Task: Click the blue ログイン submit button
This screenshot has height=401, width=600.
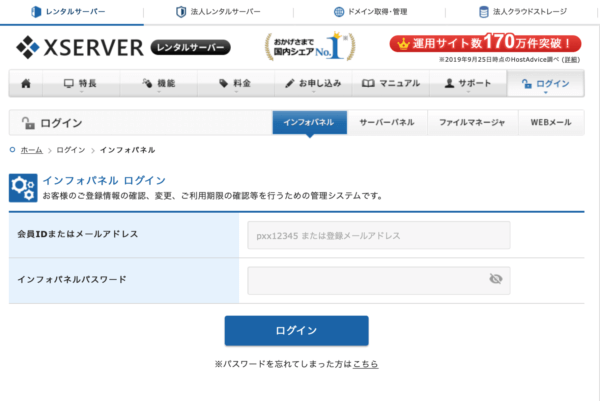Action: pyautogui.click(x=297, y=331)
